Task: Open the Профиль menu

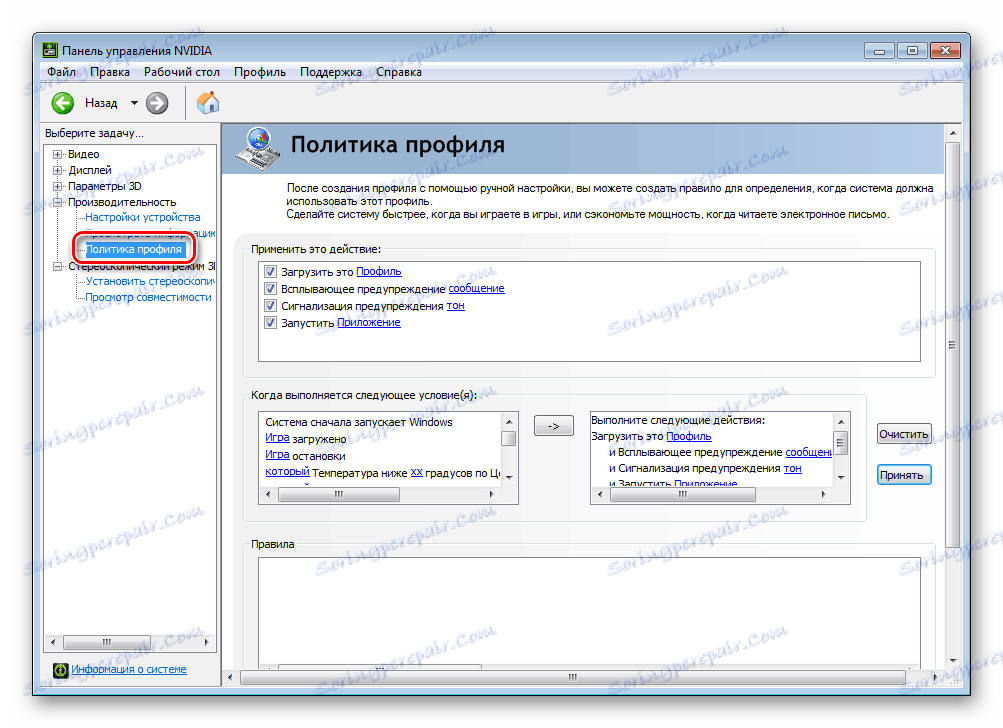Action: [260, 72]
